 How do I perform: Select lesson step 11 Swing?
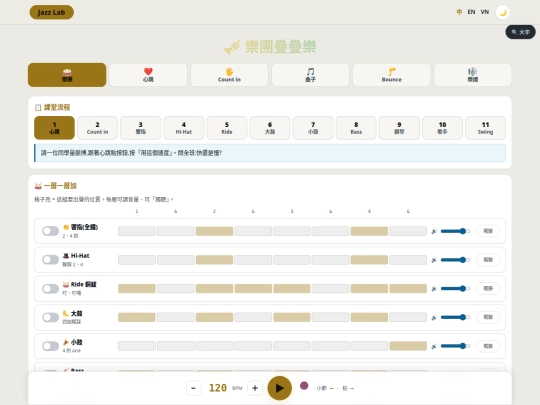pyautogui.click(x=485, y=128)
